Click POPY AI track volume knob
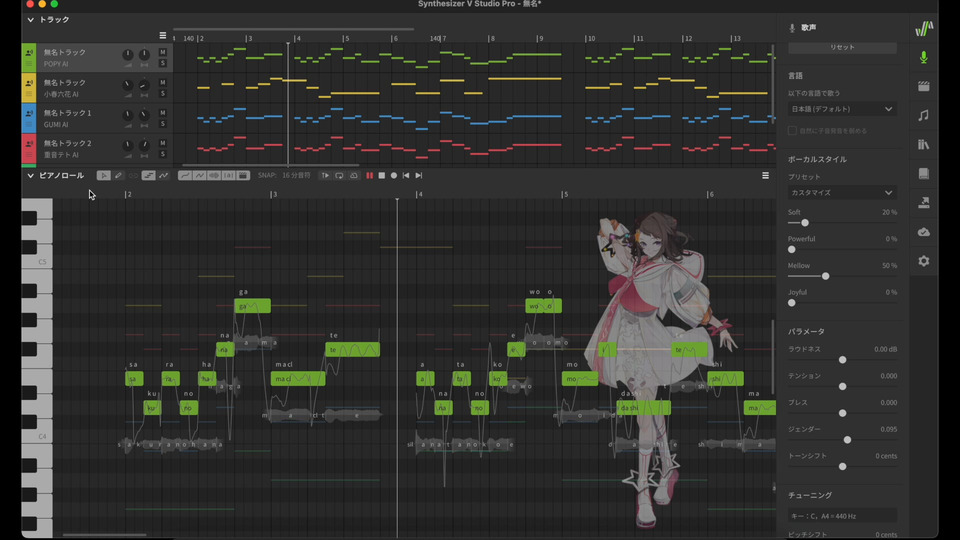The height and width of the screenshot is (540, 960). pyautogui.click(x=127, y=54)
